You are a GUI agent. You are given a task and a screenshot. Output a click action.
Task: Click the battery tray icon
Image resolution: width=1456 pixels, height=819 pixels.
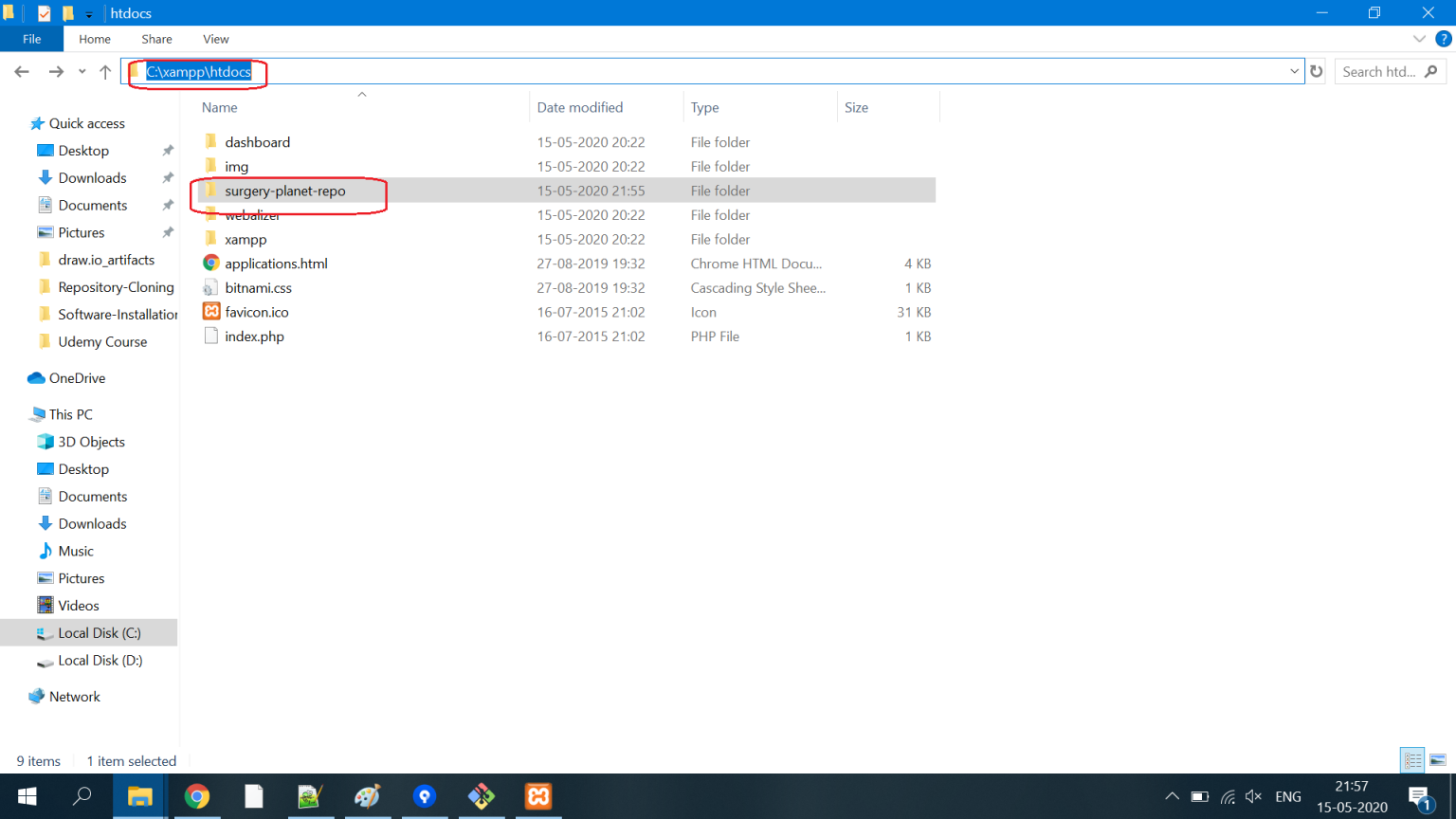[x=1199, y=796]
